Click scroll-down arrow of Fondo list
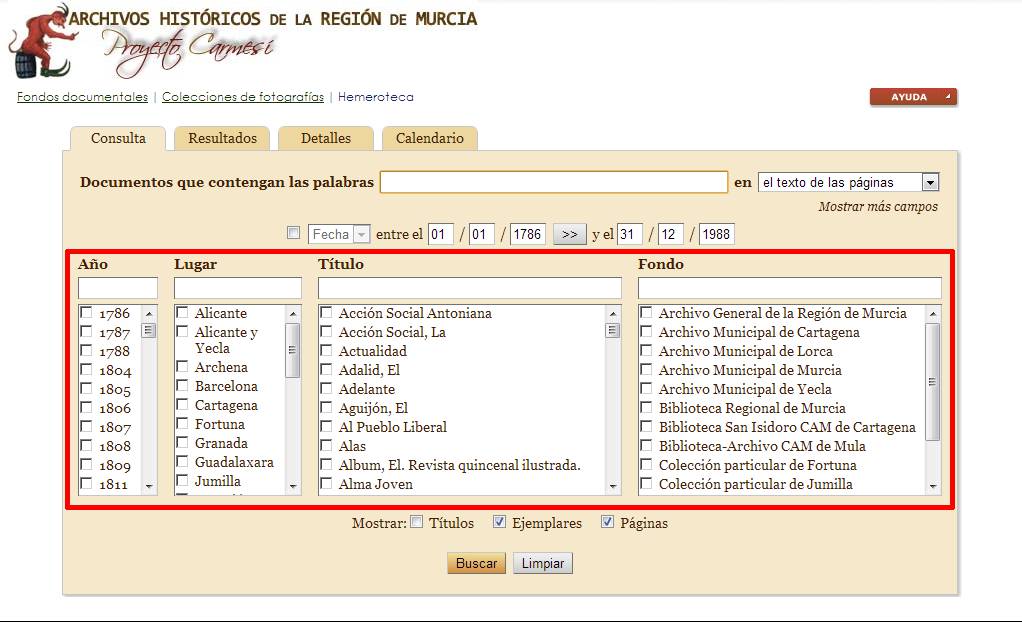This screenshot has width=1022, height=622. pyautogui.click(x=933, y=486)
